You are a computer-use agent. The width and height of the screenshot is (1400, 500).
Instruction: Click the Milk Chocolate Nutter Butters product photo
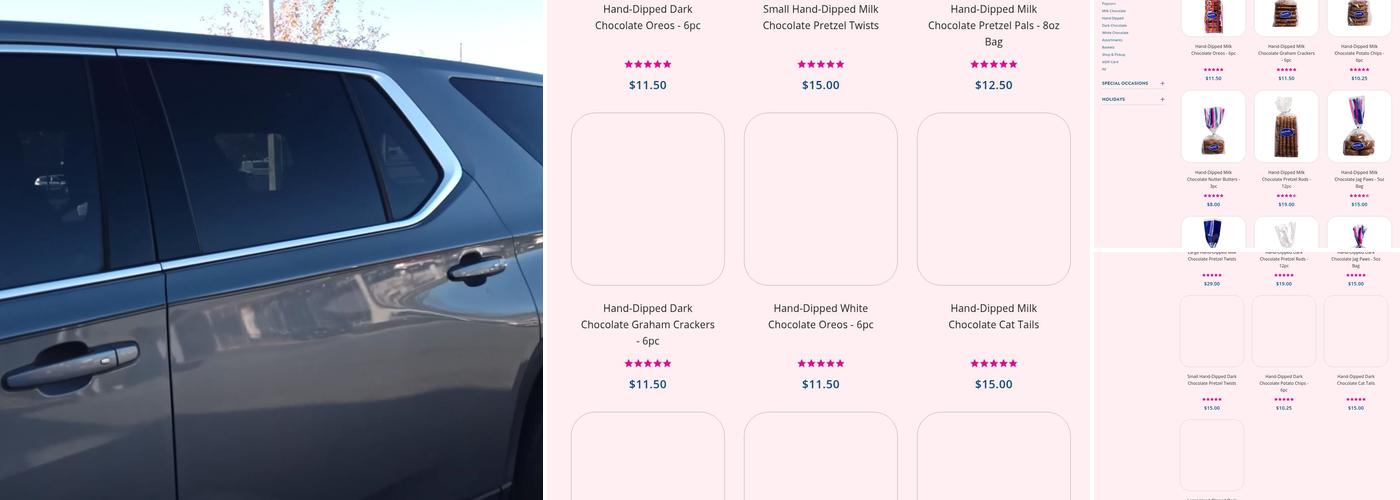click(1213, 127)
